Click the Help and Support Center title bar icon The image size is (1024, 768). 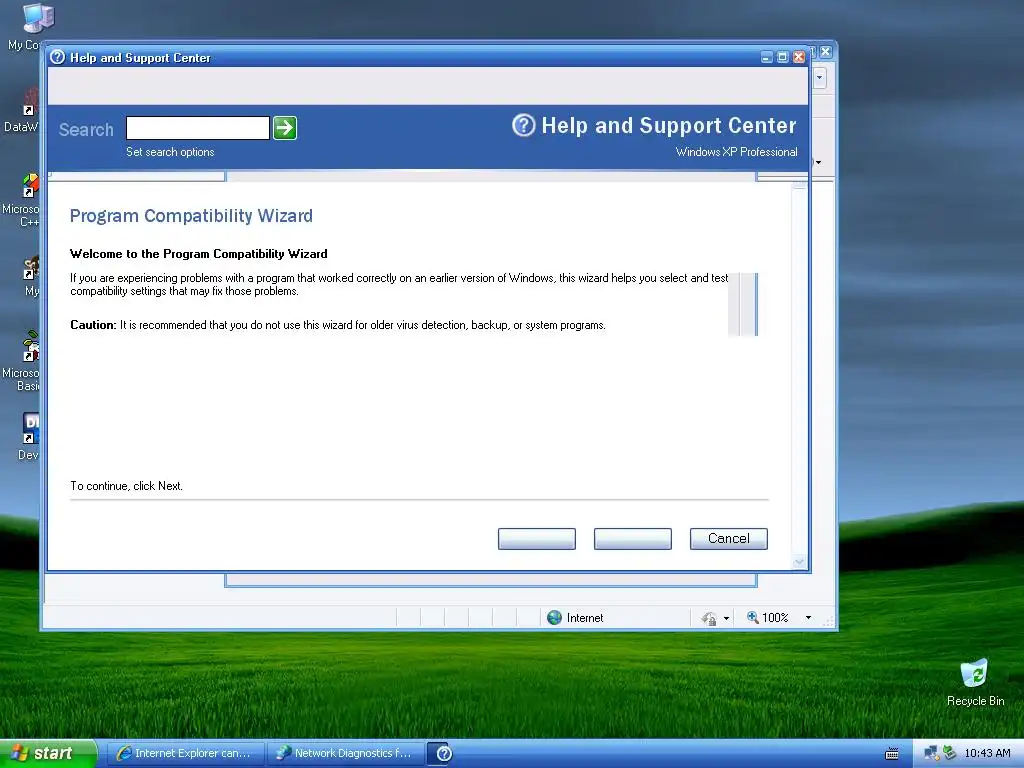tap(57, 57)
